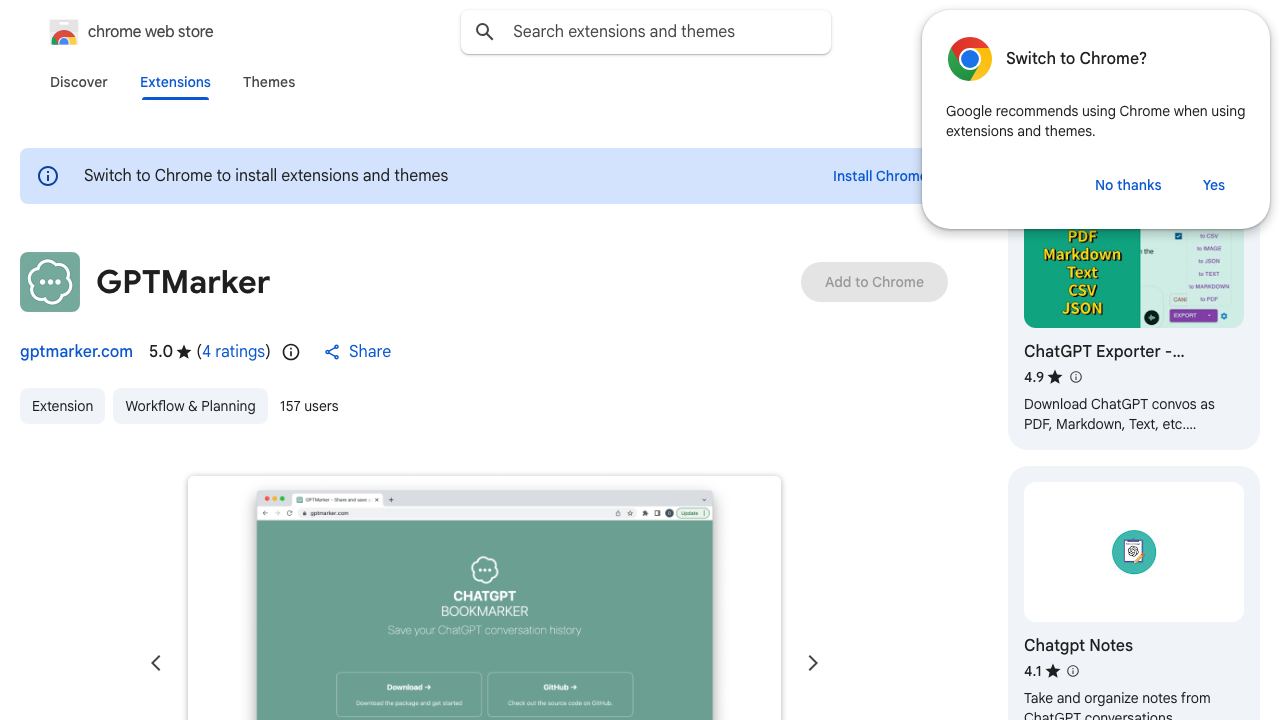Focus the Search extensions and themes field

(x=646, y=32)
